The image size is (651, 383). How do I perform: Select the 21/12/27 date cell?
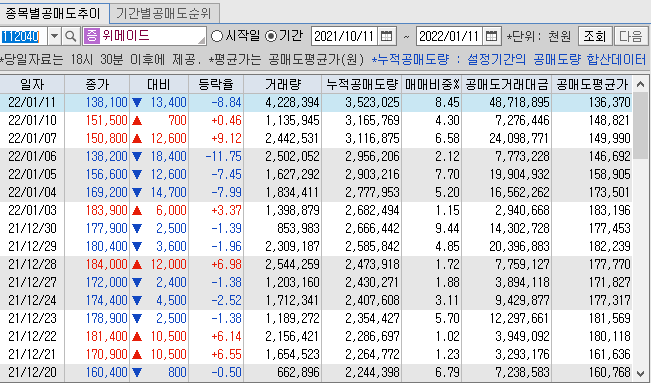pos(32,282)
